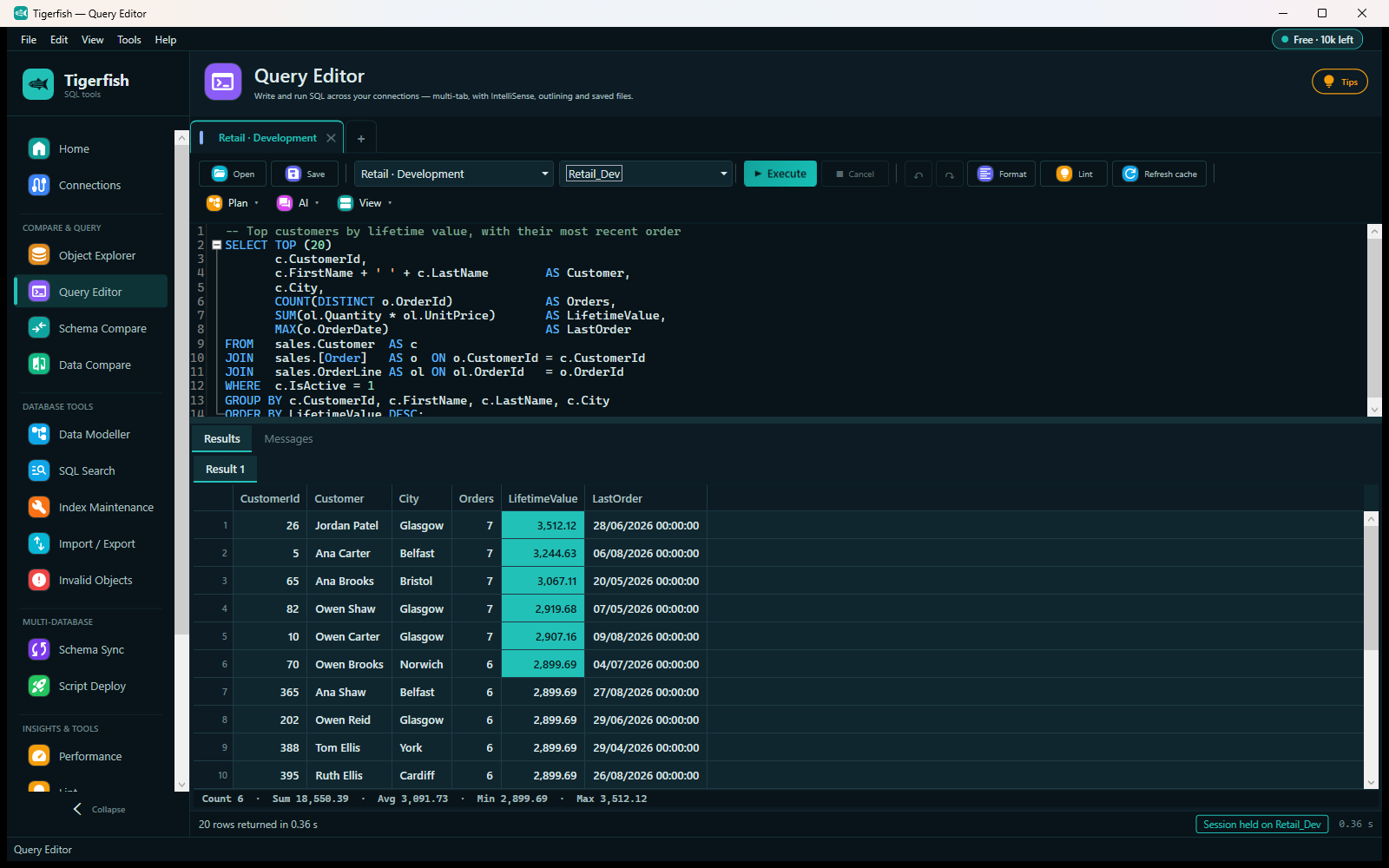Open the Retail · Development connection dropdown
This screenshot has height=868, width=1389.
tap(454, 174)
